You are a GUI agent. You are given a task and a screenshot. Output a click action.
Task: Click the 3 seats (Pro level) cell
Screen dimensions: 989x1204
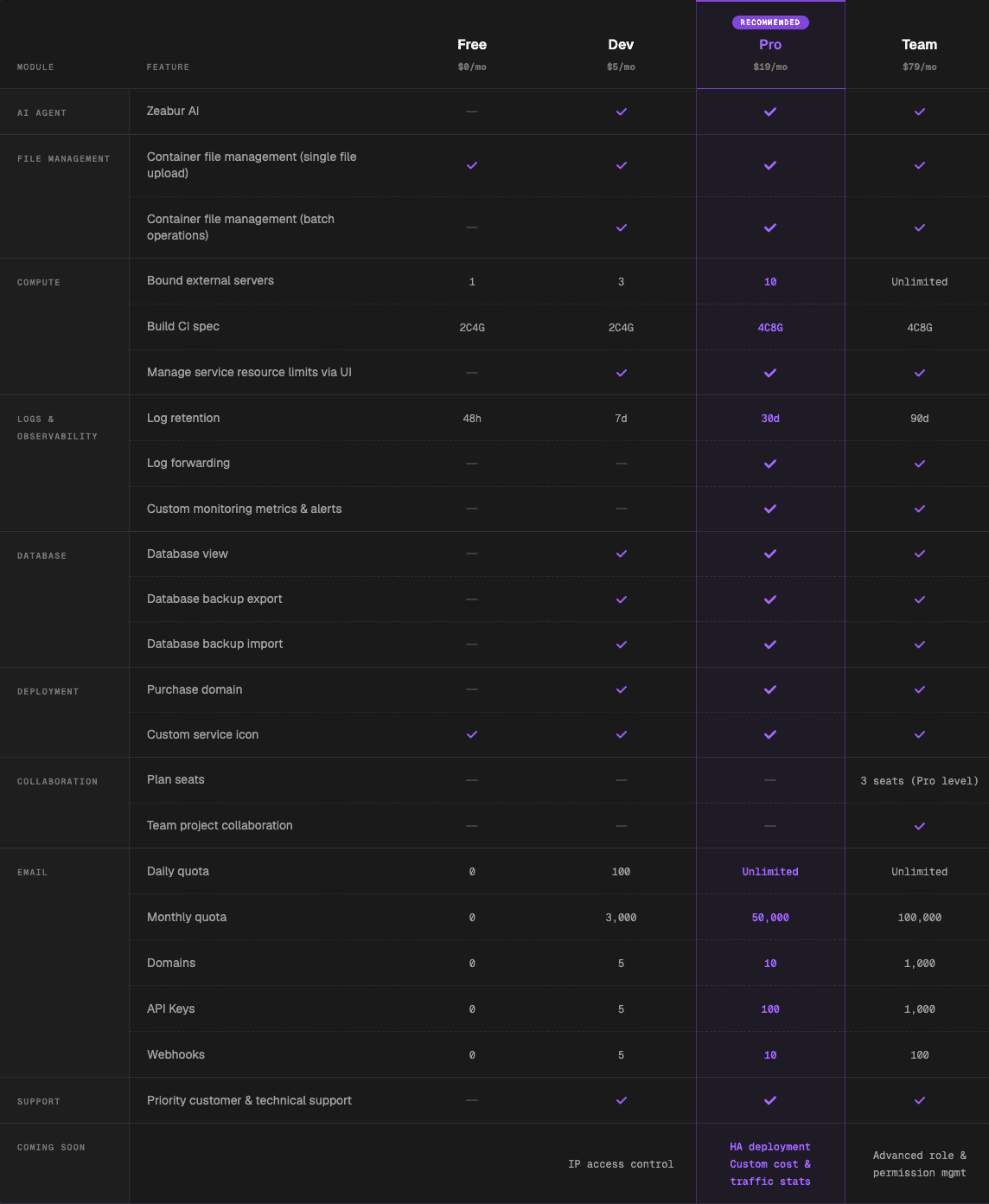coord(919,780)
